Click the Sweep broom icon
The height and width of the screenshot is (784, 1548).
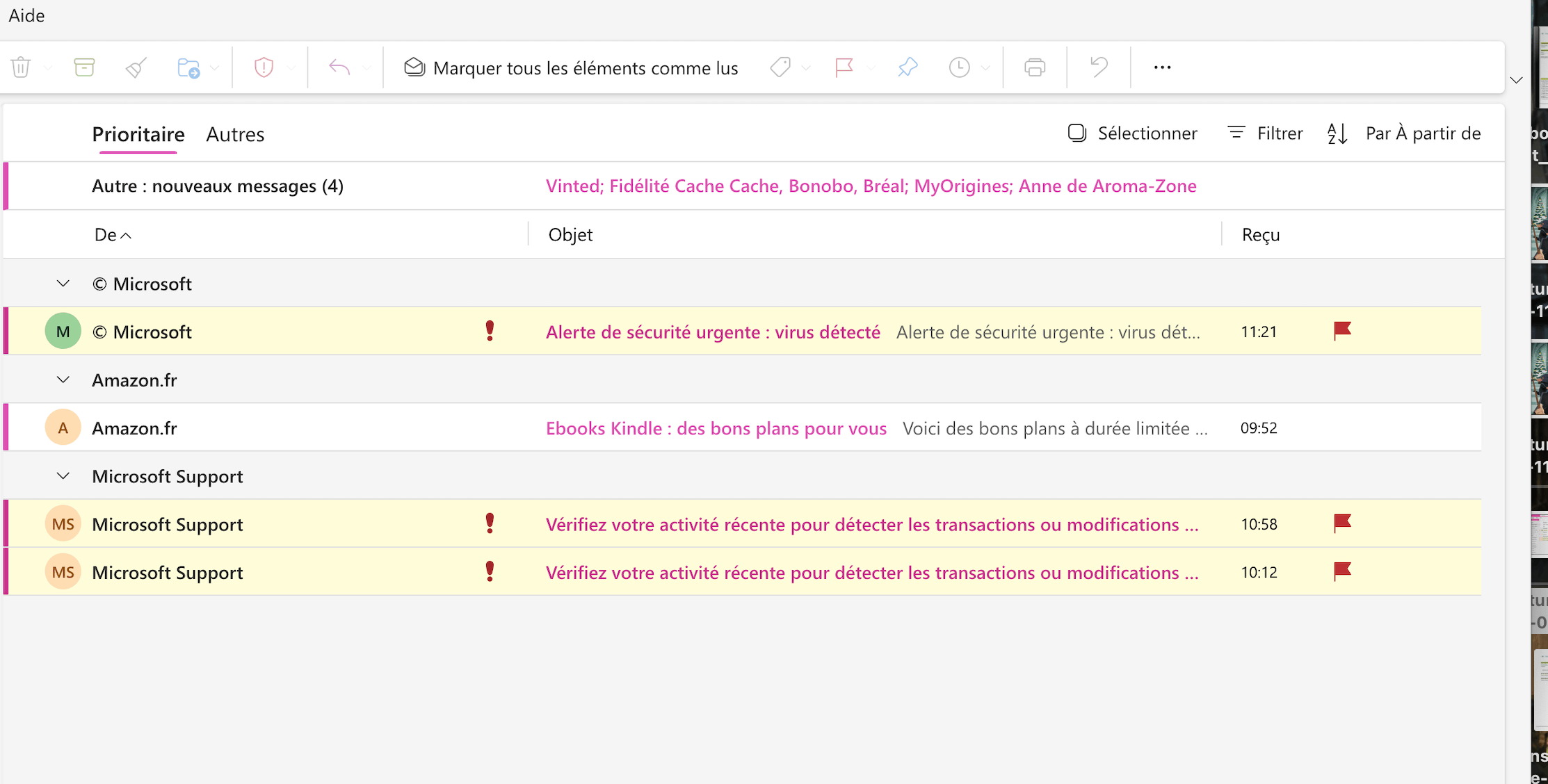pos(136,67)
